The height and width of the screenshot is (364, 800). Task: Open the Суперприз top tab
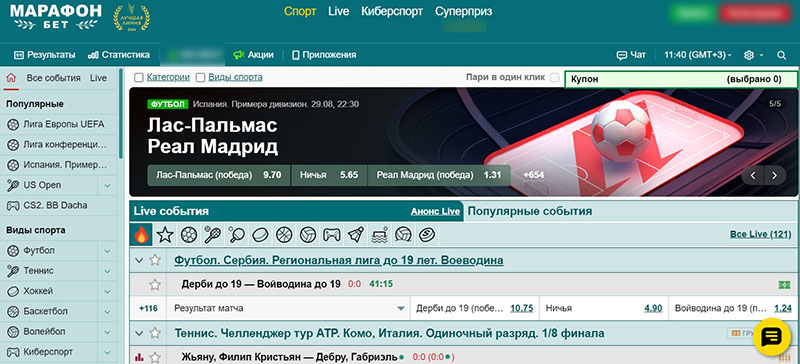464,12
